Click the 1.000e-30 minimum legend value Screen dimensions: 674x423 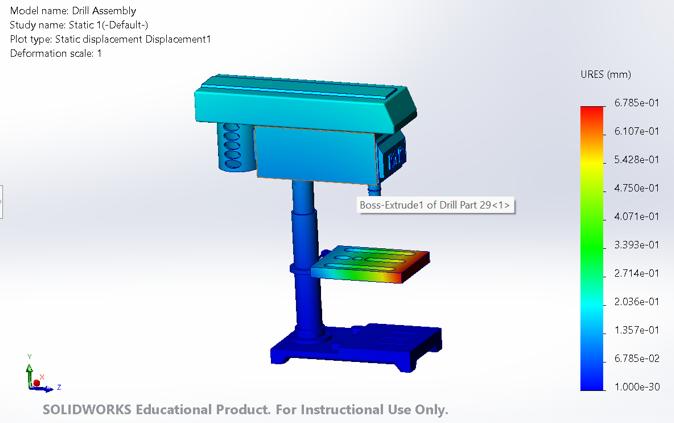(636, 386)
